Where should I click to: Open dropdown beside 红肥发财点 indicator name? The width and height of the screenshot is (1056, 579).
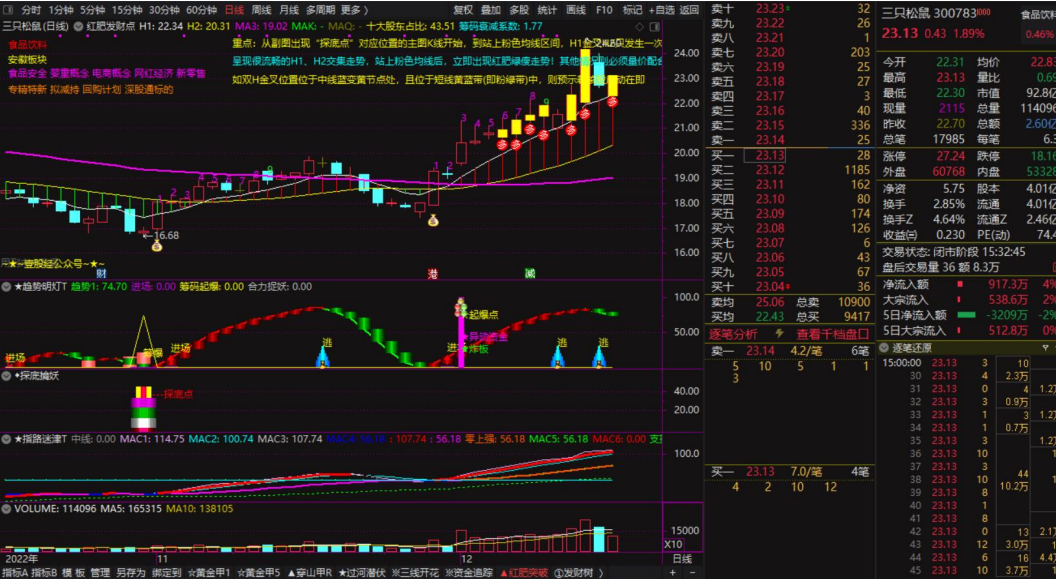pyautogui.click(x=79, y=25)
